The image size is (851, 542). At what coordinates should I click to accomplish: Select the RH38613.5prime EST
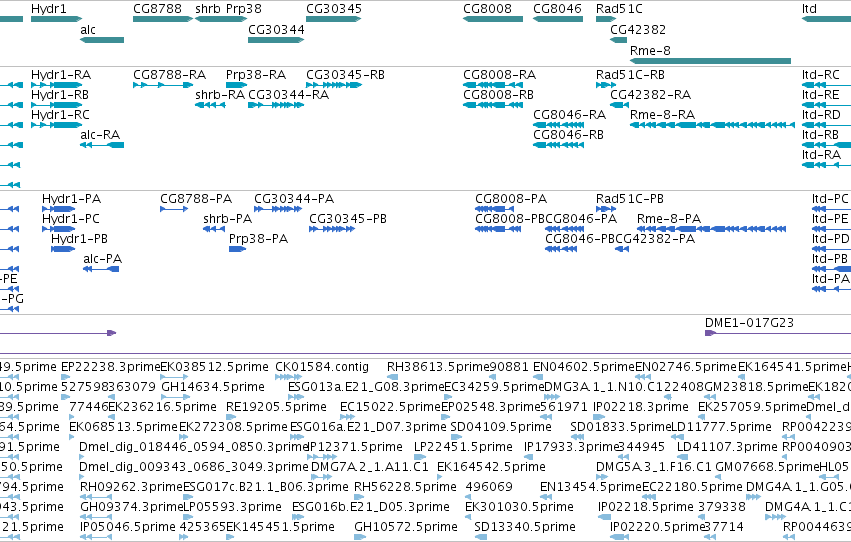392,377
